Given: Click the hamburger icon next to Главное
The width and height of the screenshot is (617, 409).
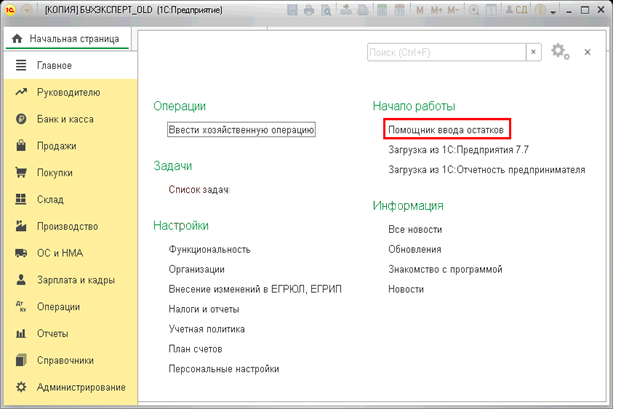Looking at the screenshot, I should pyautogui.click(x=21, y=65).
